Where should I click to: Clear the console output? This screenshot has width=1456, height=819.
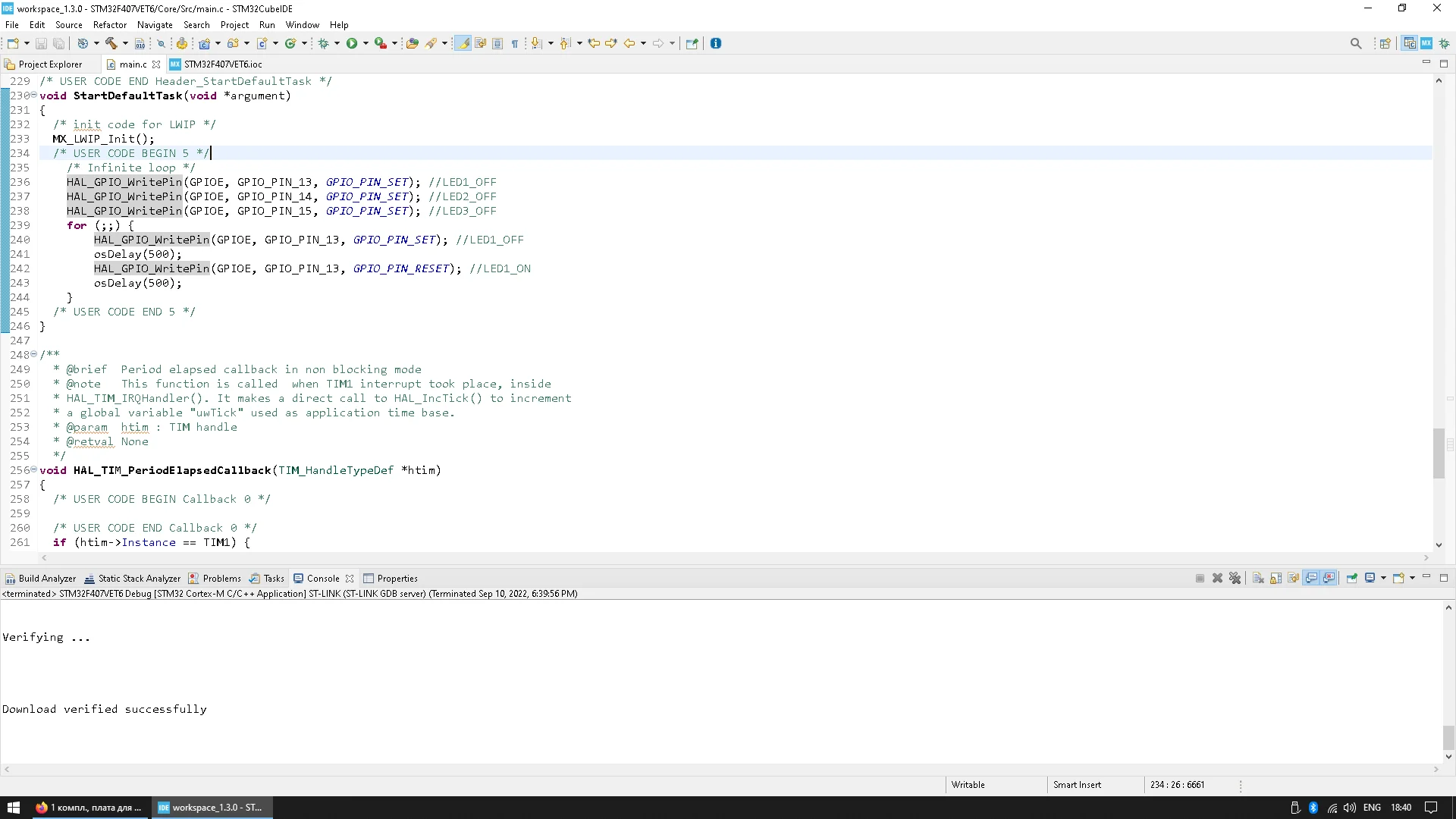tap(1258, 578)
